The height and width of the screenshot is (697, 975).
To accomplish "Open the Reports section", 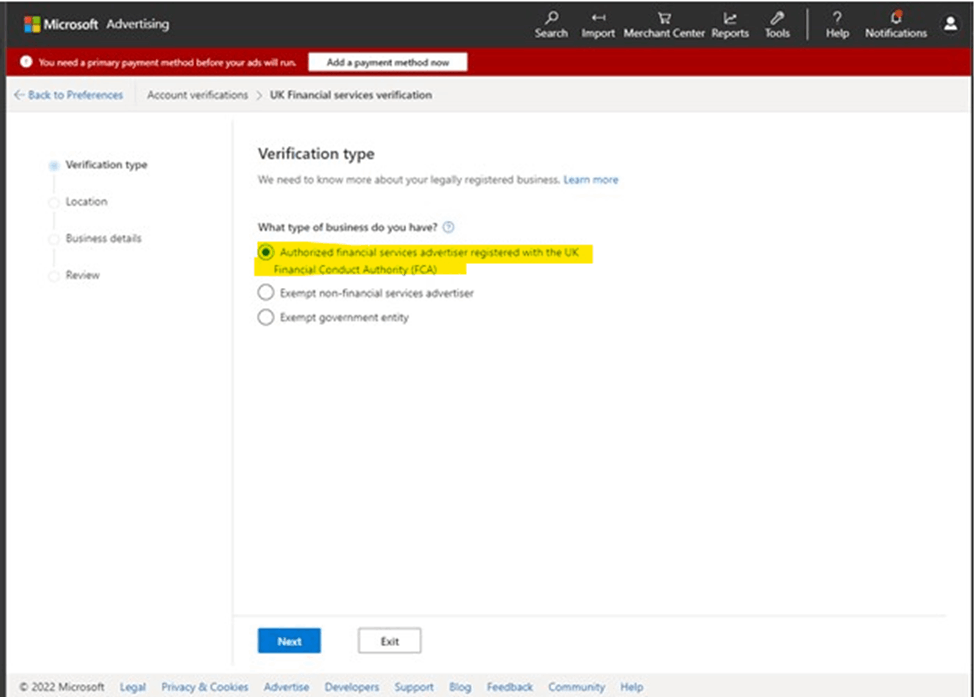I will point(730,25).
